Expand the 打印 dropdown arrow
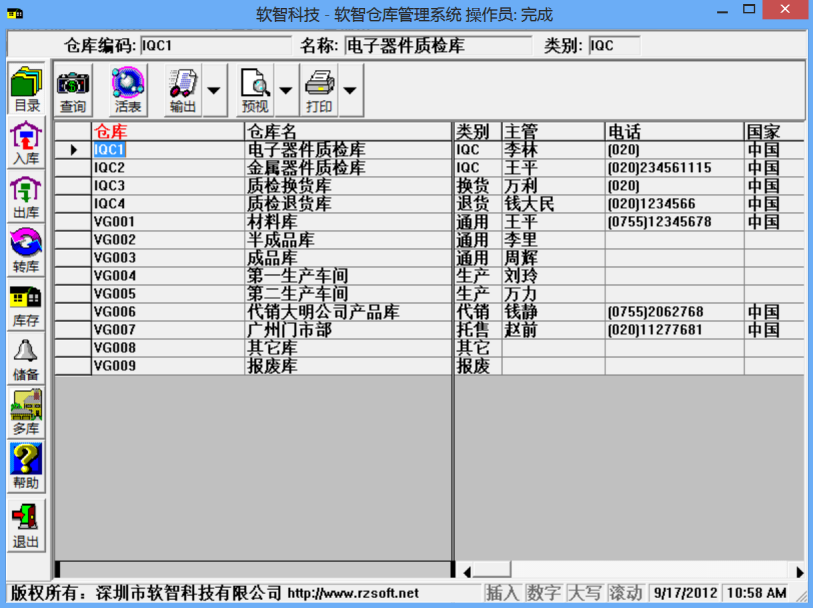 (x=351, y=90)
